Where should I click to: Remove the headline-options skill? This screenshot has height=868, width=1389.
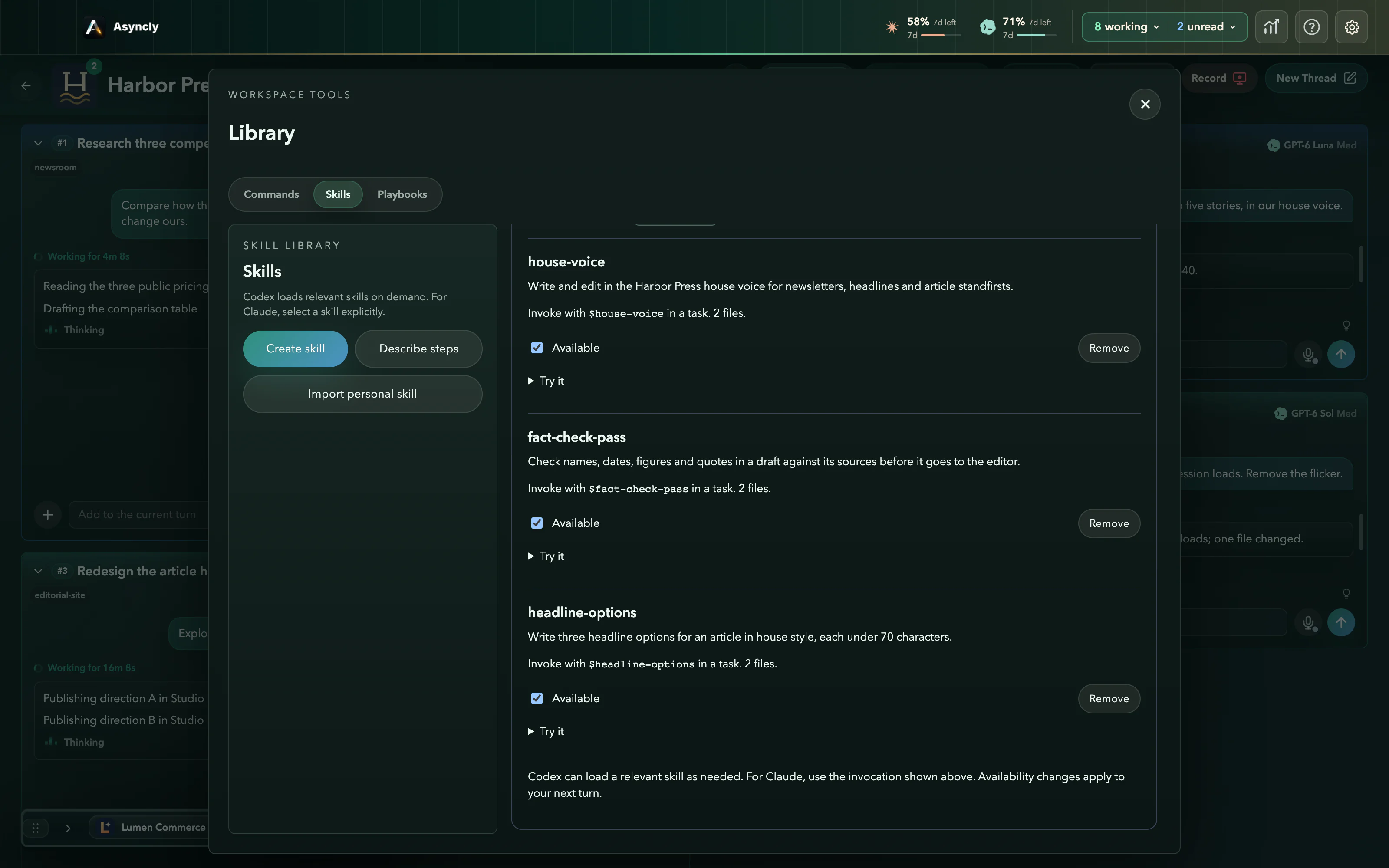(x=1109, y=699)
